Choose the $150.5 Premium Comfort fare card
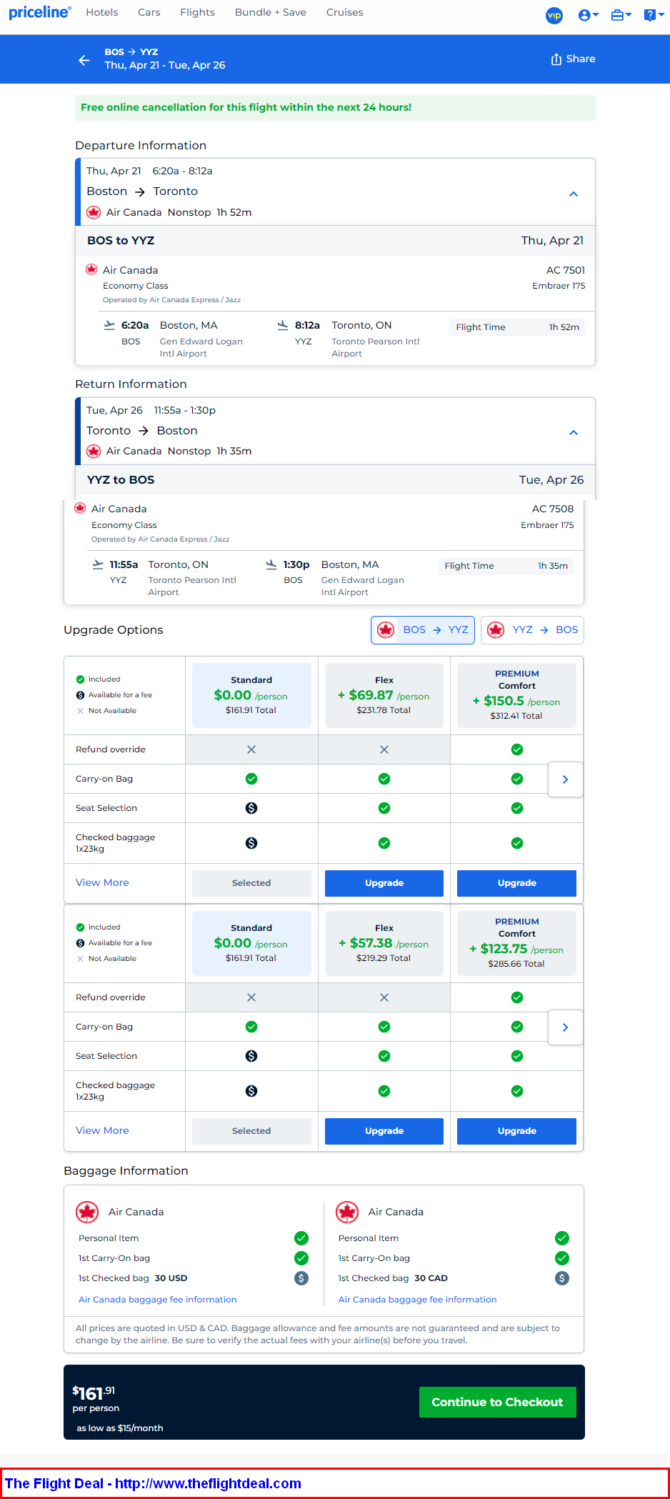Viewport: 670px width, 1499px height. pyautogui.click(x=517, y=695)
